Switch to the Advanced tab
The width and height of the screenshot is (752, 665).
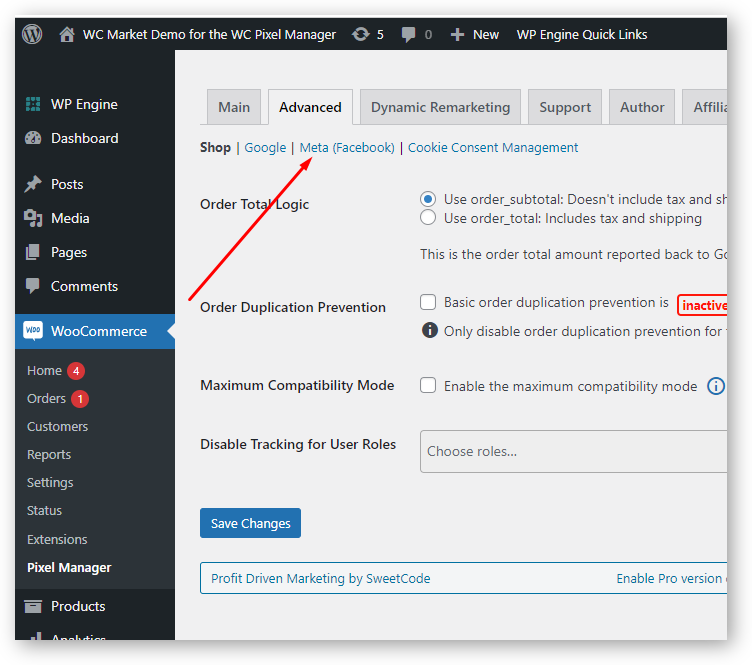310,107
